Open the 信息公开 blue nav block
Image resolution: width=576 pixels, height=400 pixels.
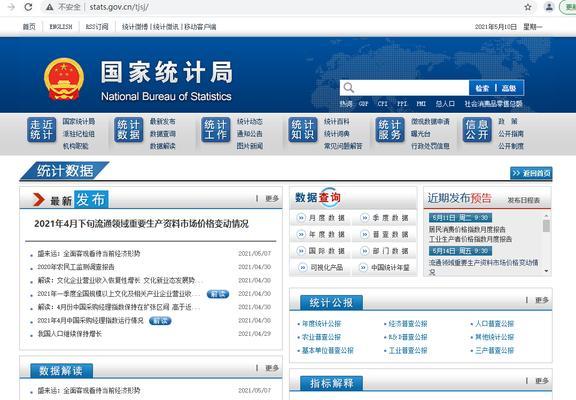[x=477, y=130]
